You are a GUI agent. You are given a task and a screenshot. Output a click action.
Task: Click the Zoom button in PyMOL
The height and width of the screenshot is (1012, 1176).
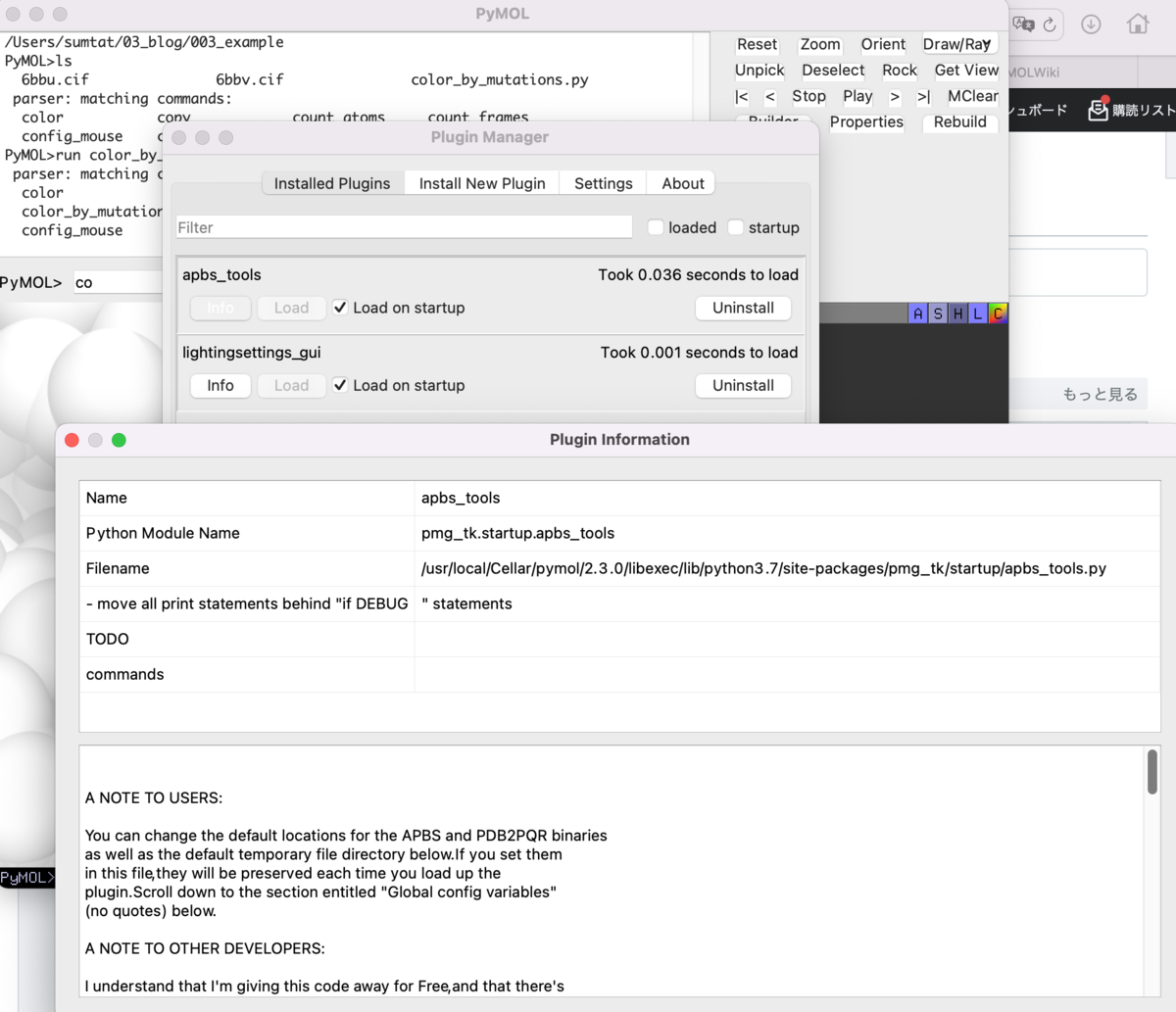click(820, 44)
